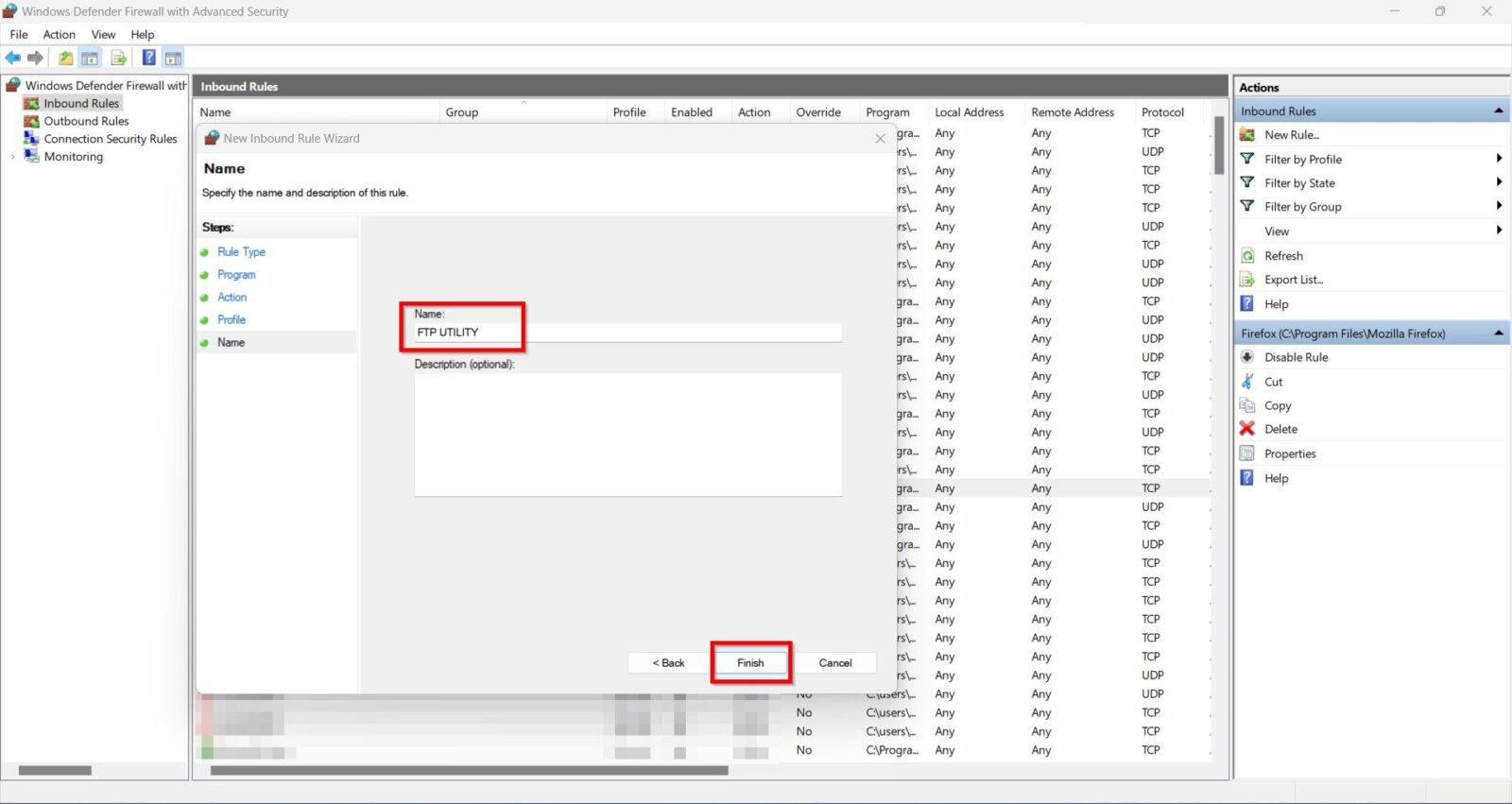
Task: Click the blue Help toolbar icon
Action: (x=148, y=59)
